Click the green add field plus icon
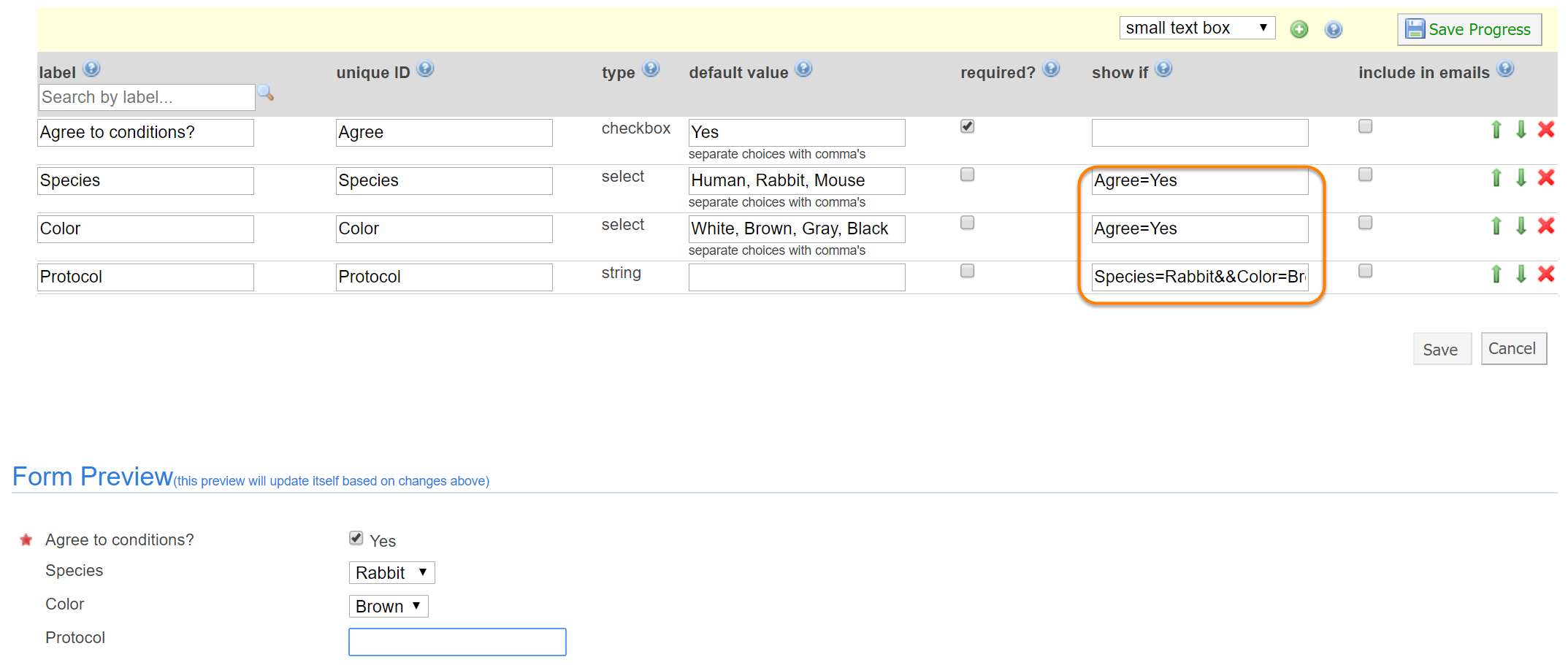This screenshot has width=1568, height=665. 1299,29
